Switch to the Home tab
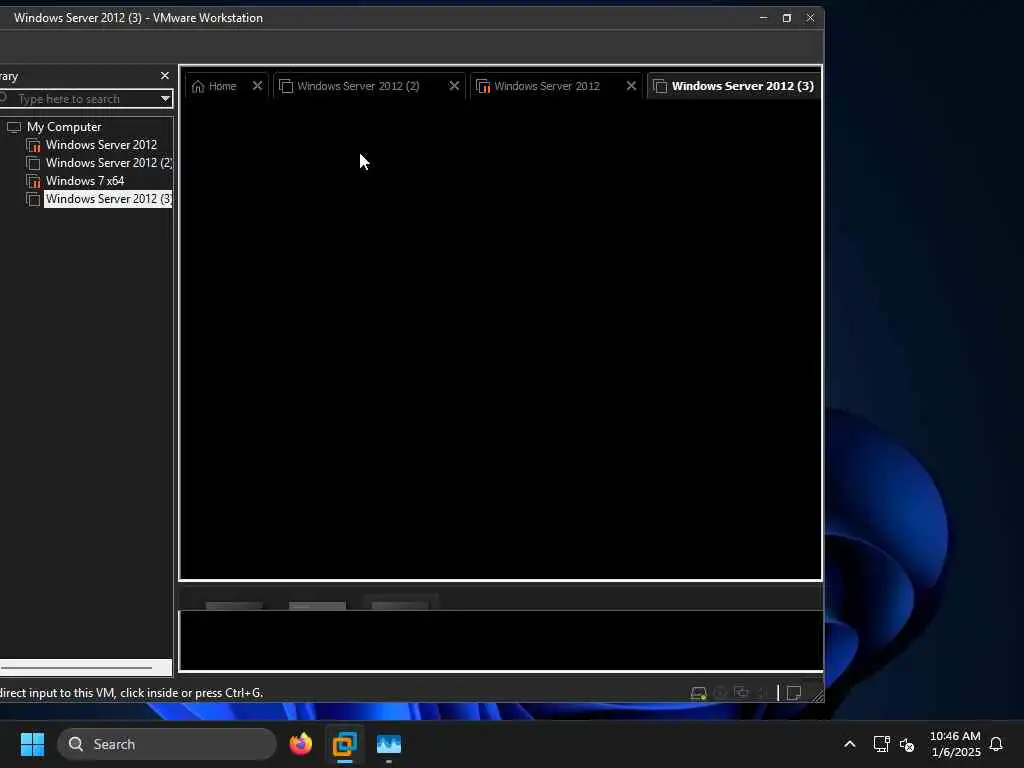The width and height of the screenshot is (1024, 768). [222, 86]
